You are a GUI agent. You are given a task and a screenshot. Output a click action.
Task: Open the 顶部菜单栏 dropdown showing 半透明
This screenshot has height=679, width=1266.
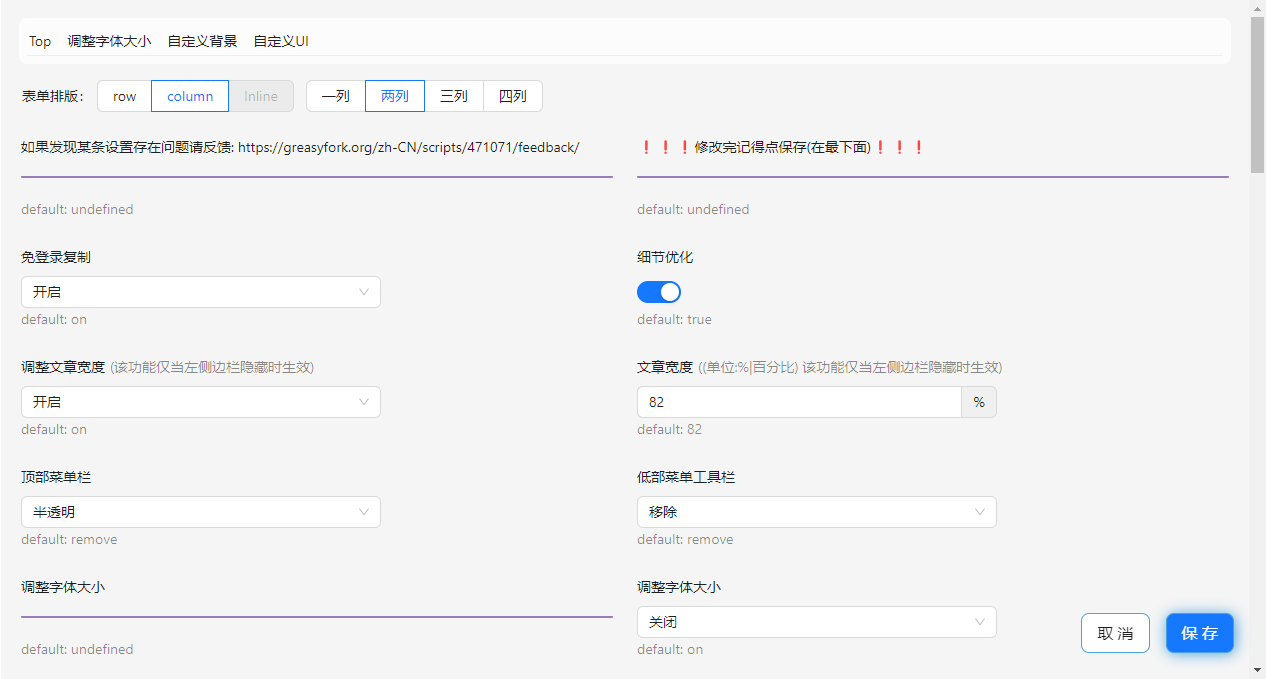200,511
